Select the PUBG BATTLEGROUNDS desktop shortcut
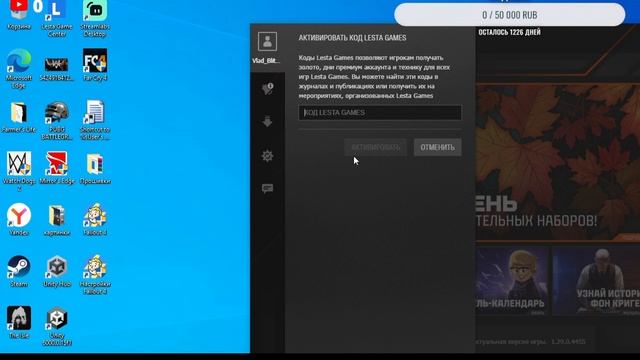640x360 pixels. [57, 120]
